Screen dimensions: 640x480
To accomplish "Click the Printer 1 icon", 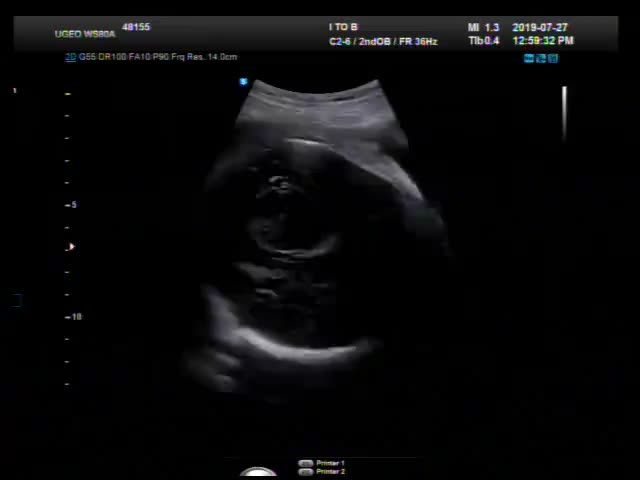I will 306,463.
